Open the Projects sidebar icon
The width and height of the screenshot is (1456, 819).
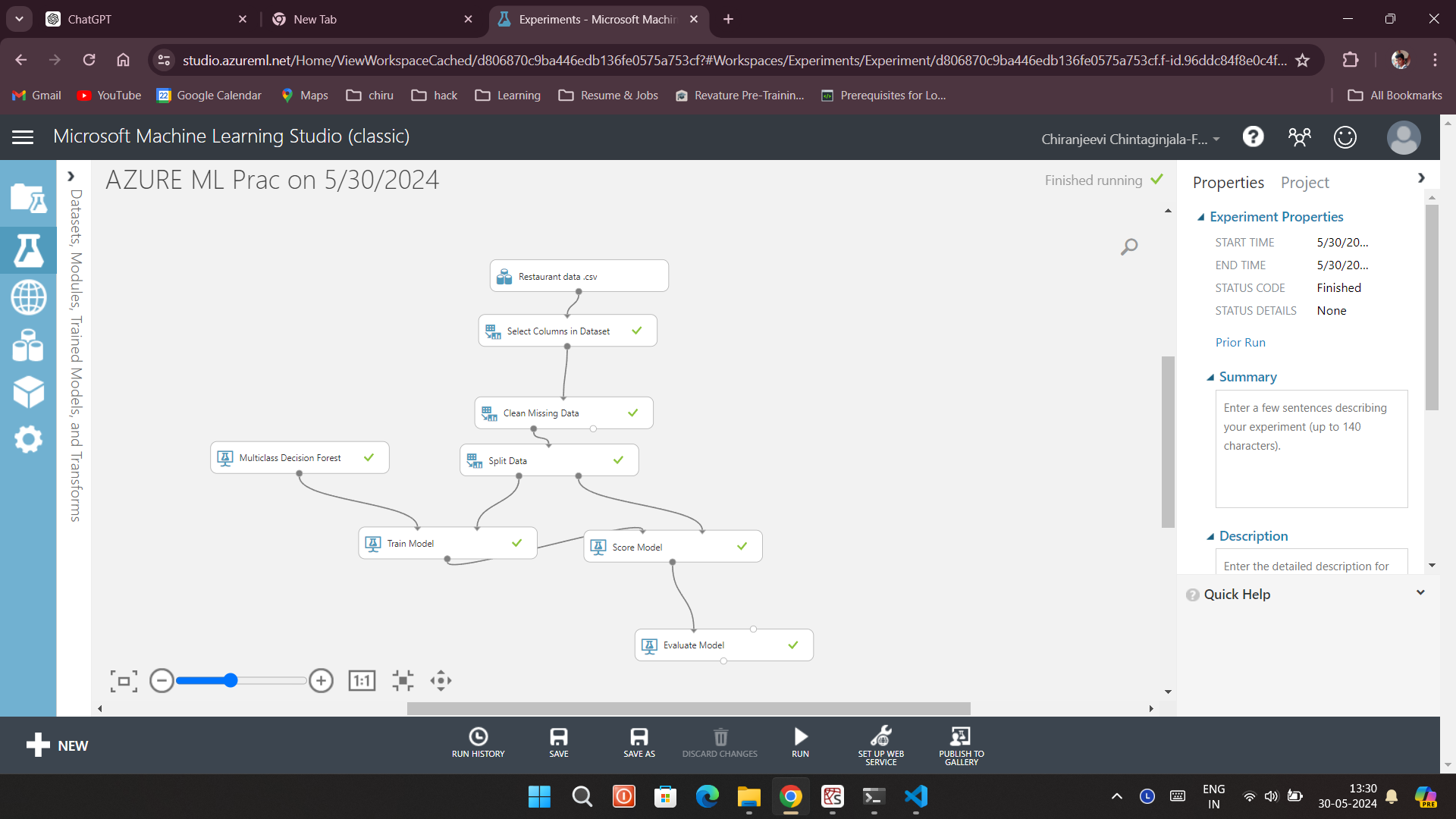[28, 199]
